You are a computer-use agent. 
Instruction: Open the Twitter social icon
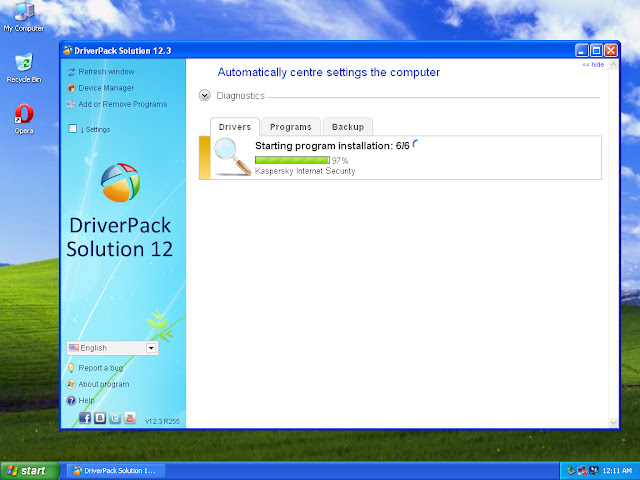(115, 418)
